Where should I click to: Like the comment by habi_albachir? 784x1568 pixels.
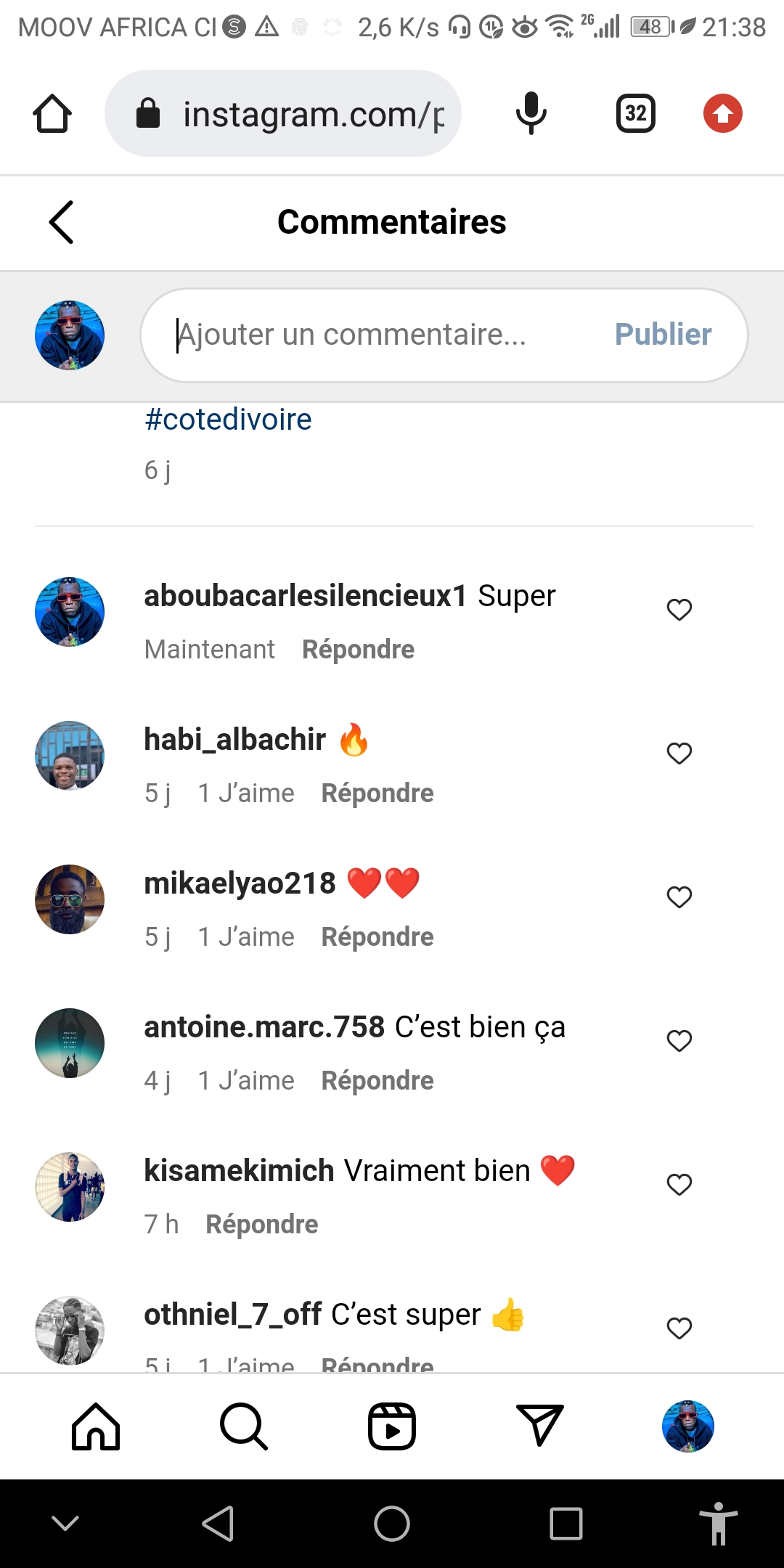[679, 754]
